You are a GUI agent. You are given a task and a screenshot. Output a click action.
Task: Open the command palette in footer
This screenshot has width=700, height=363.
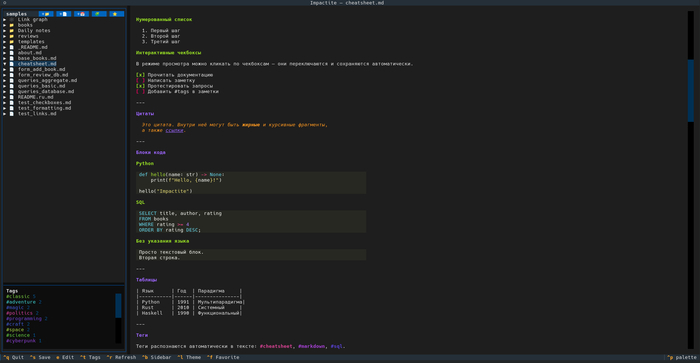coord(682,357)
